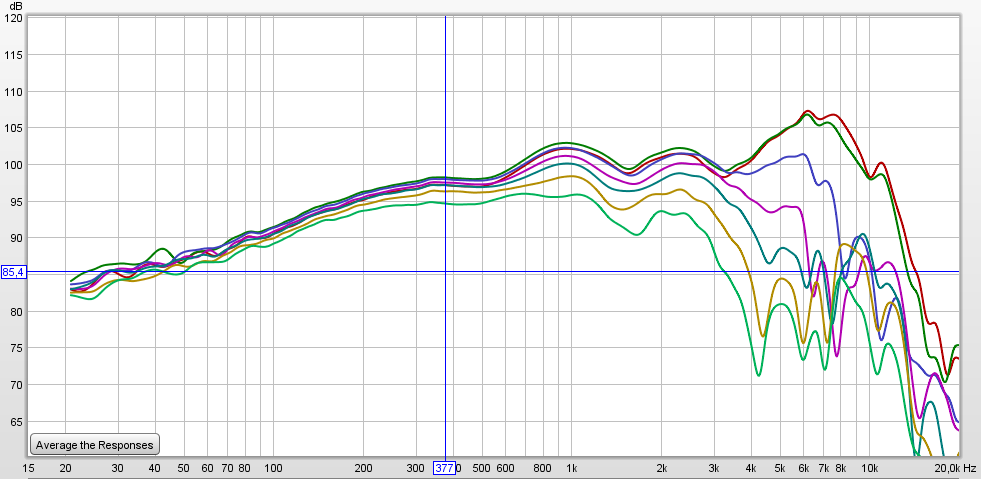981x479 pixels.
Task: Click the 95 dB axis label
Action: tap(17, 202)
